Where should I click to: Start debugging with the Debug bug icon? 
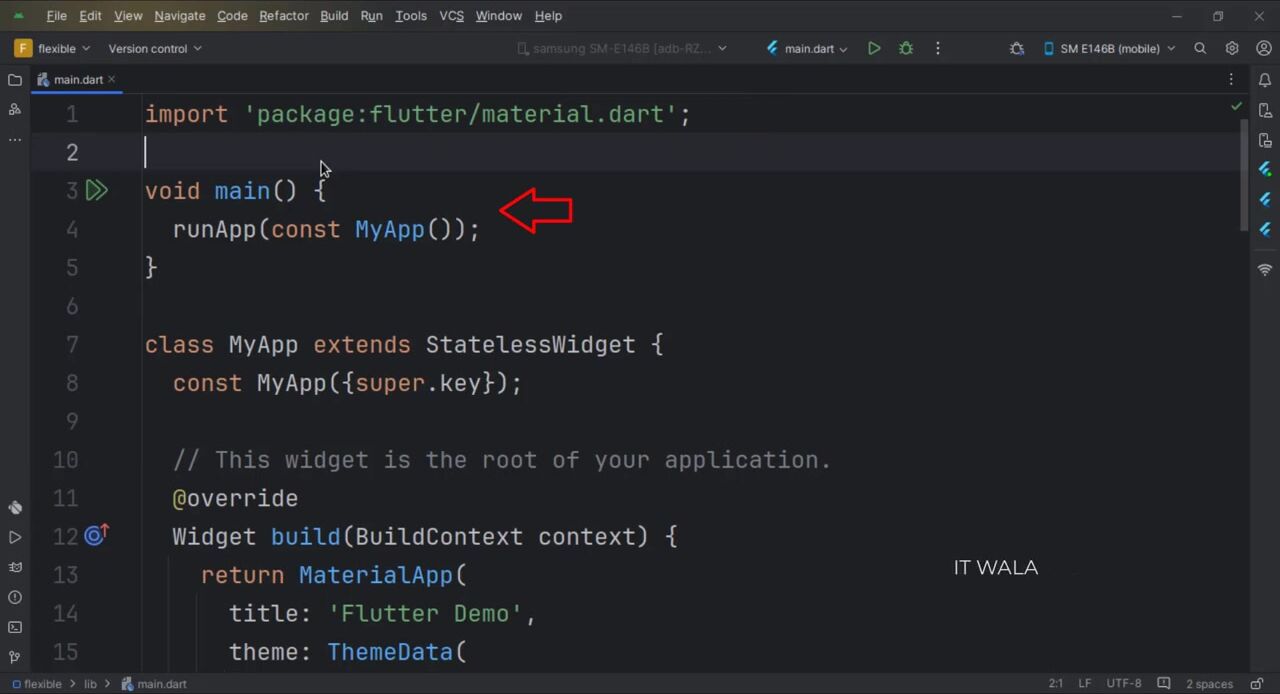pyautogui.click(x=906, y=48)
